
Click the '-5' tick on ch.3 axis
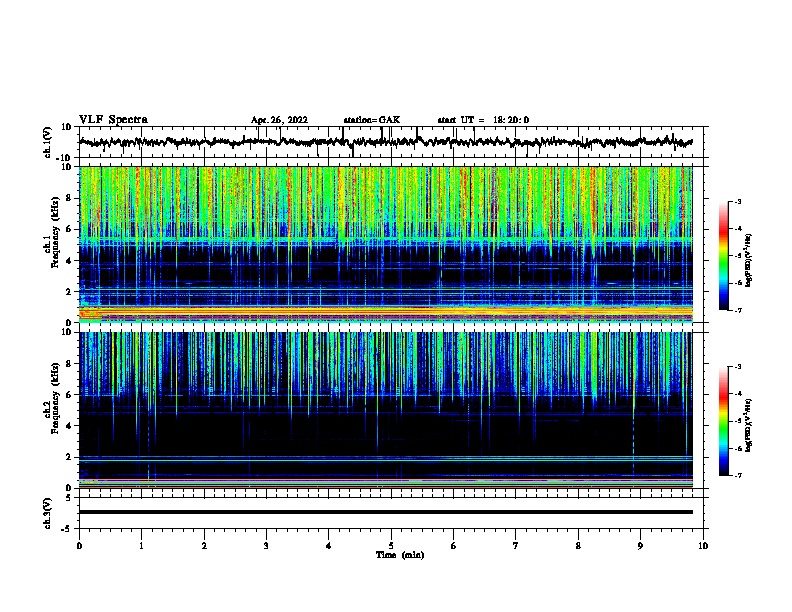click(67, 529)
